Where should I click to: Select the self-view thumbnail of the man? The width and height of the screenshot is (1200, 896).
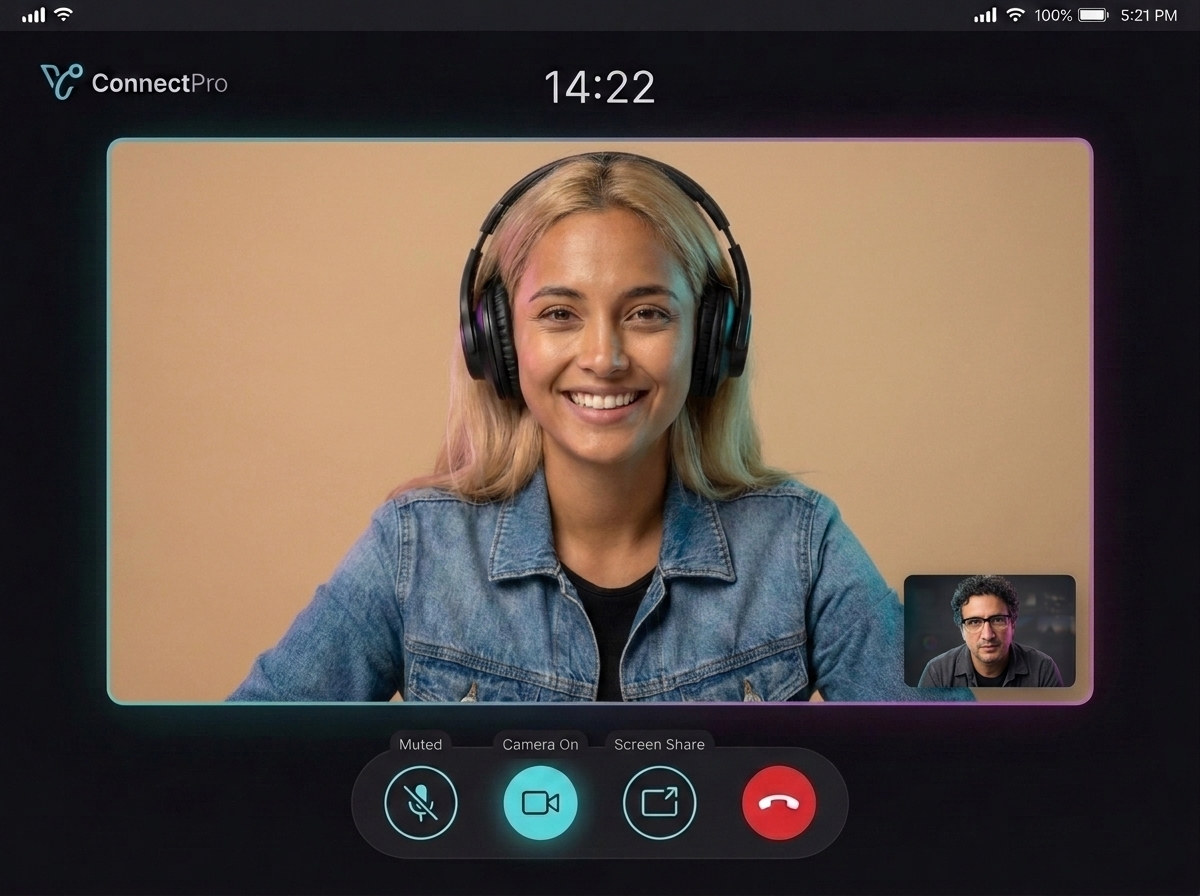[x=990, y=631]
